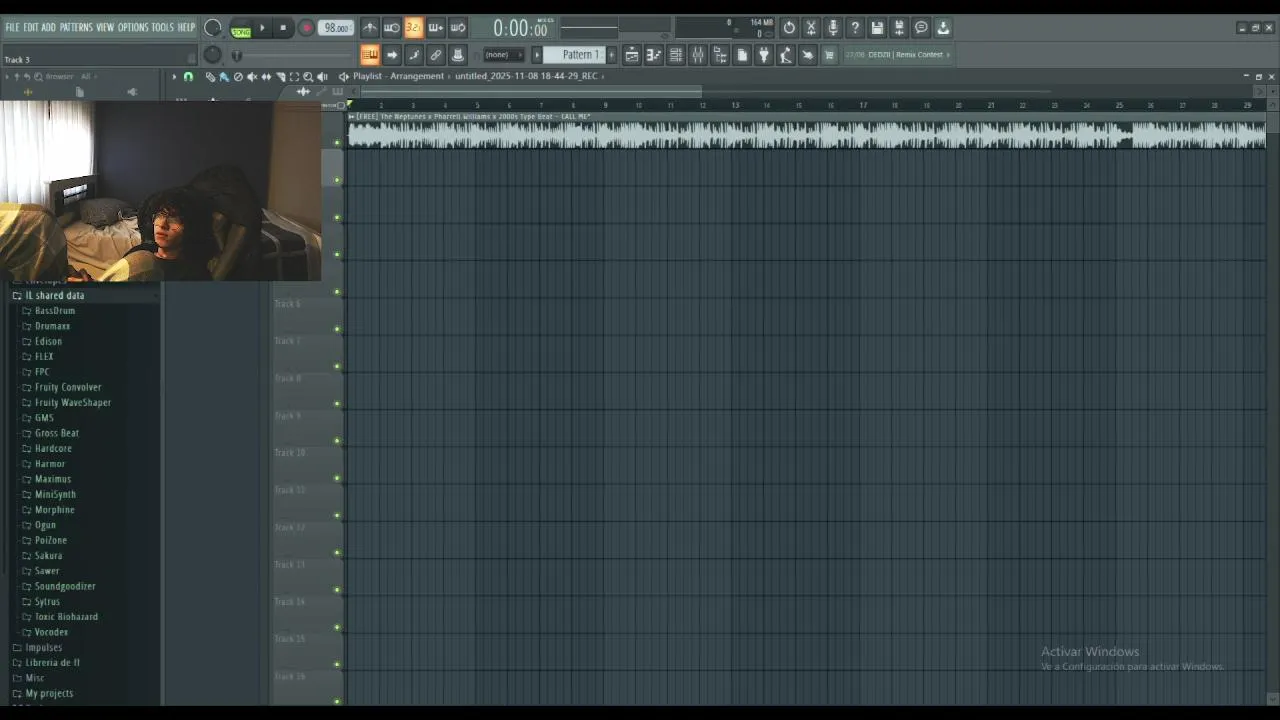Open the EDIT menu

(30, 27)
